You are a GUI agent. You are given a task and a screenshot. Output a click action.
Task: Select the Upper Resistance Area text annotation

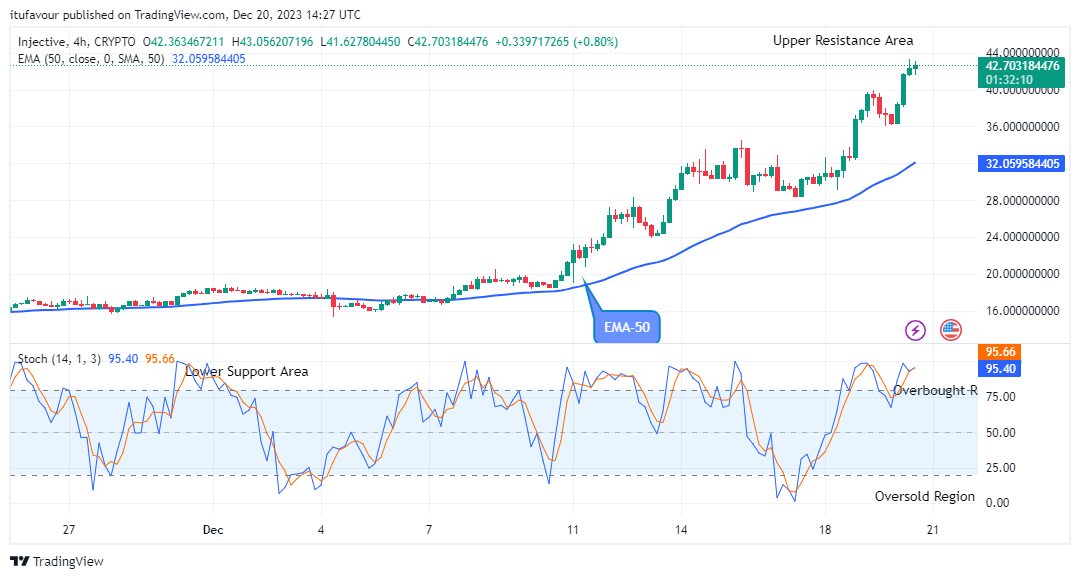[842, 41]
